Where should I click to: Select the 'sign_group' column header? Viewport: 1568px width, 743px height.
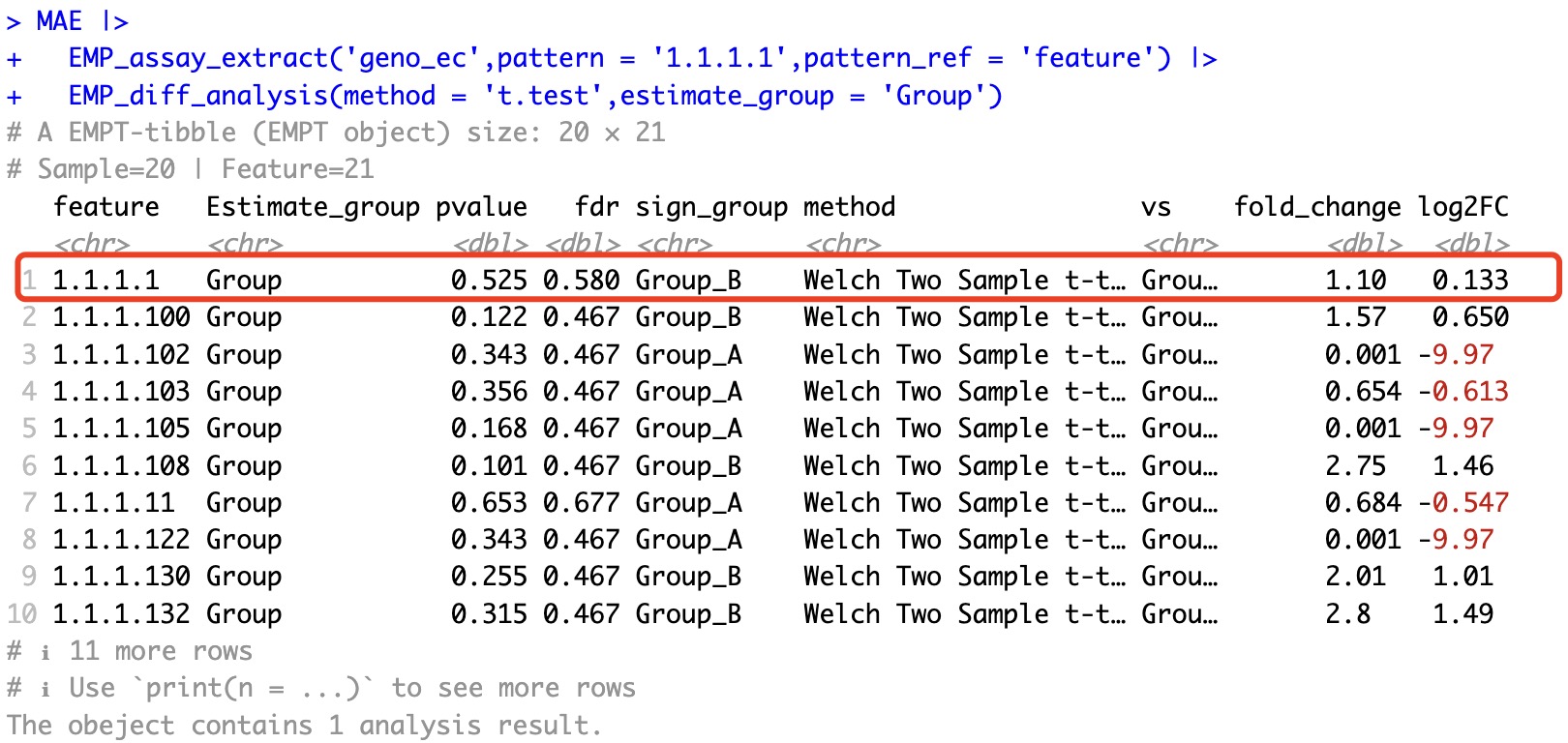[711, 207]
